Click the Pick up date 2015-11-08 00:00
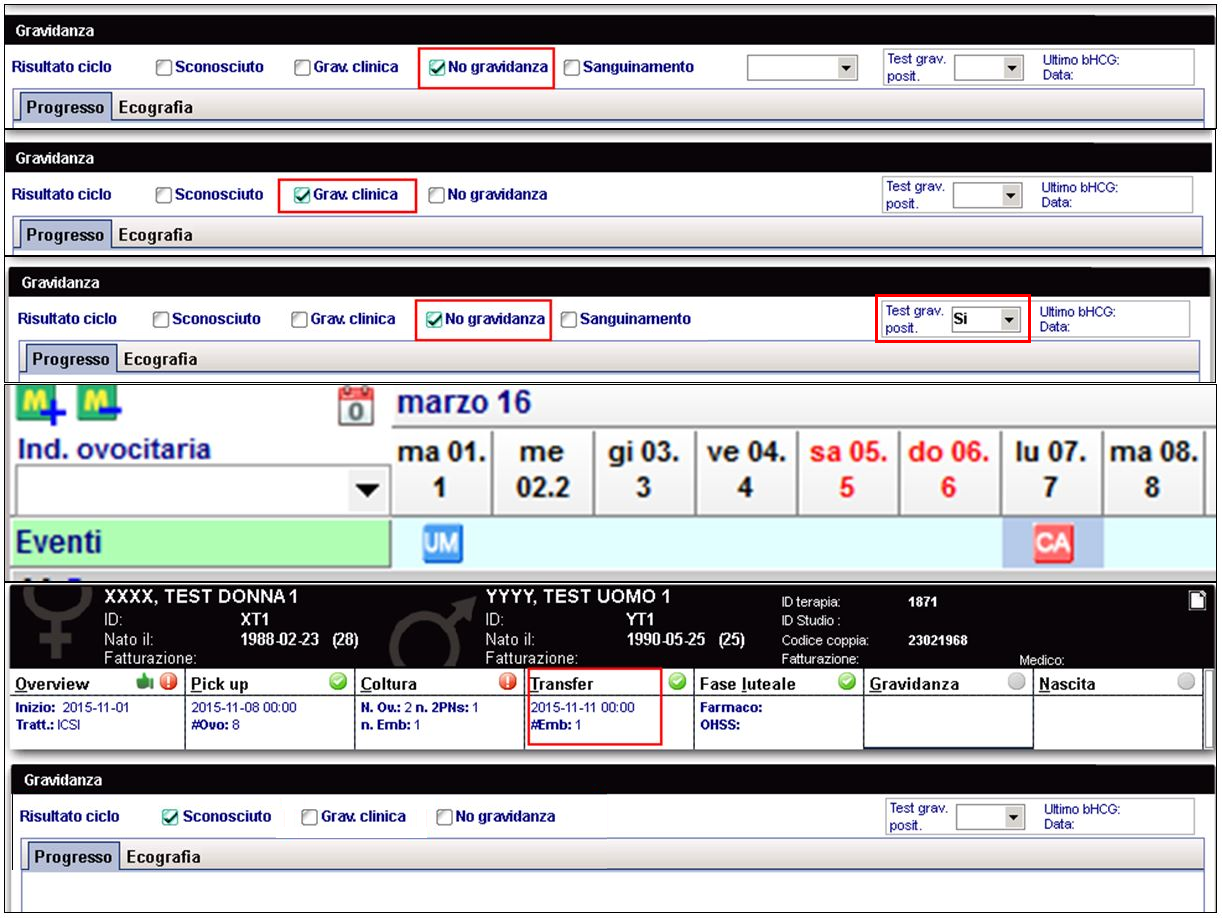1222x918 pixels. click(243, 707)
